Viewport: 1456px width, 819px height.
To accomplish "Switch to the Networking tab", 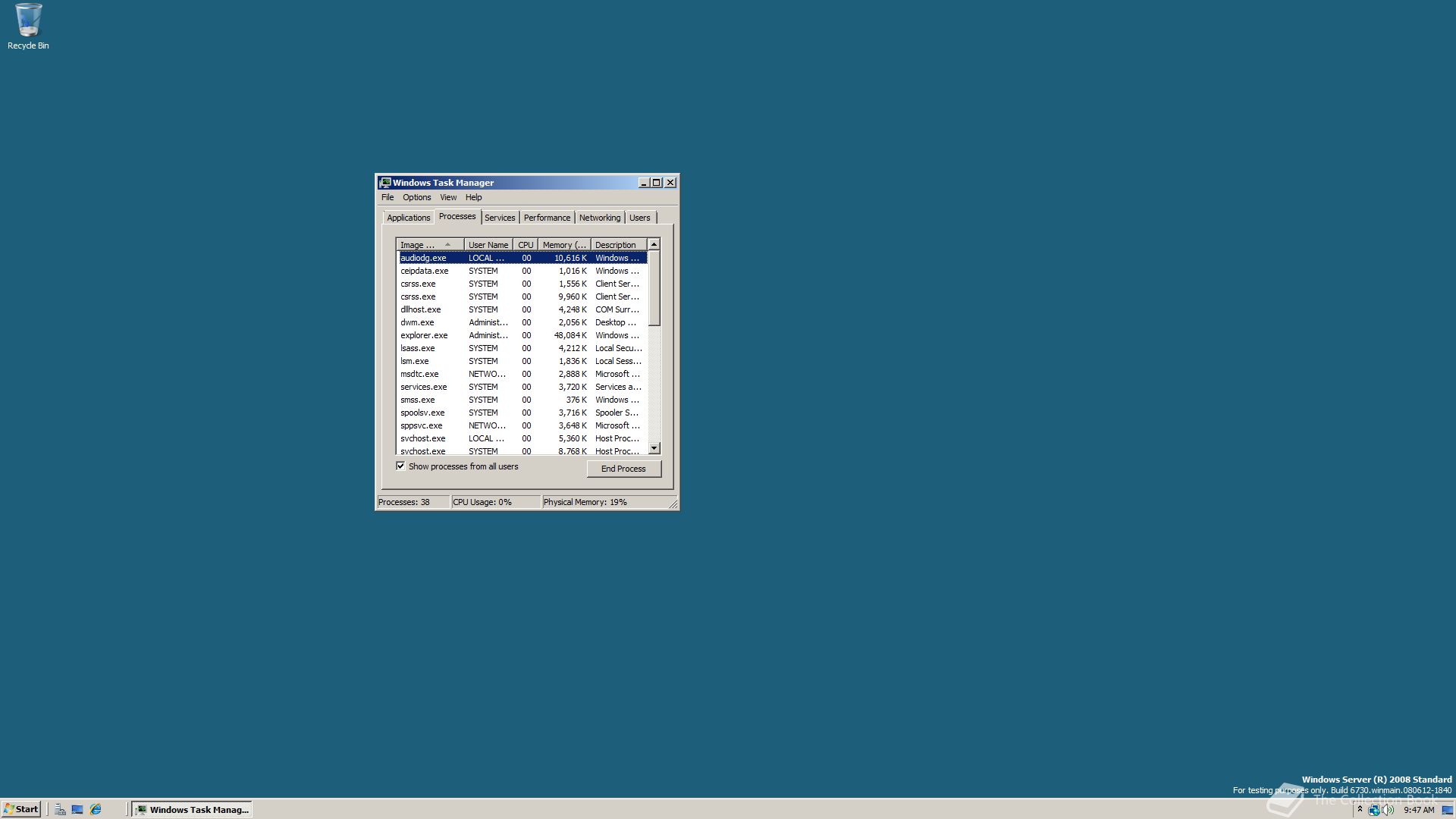I will (x=599, y=218).
